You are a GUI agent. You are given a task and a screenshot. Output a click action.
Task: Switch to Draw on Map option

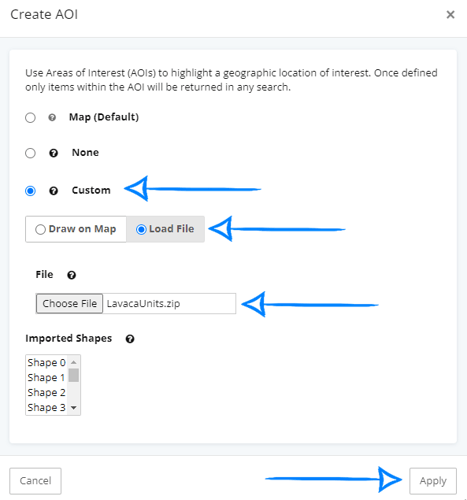pos(76,229)
